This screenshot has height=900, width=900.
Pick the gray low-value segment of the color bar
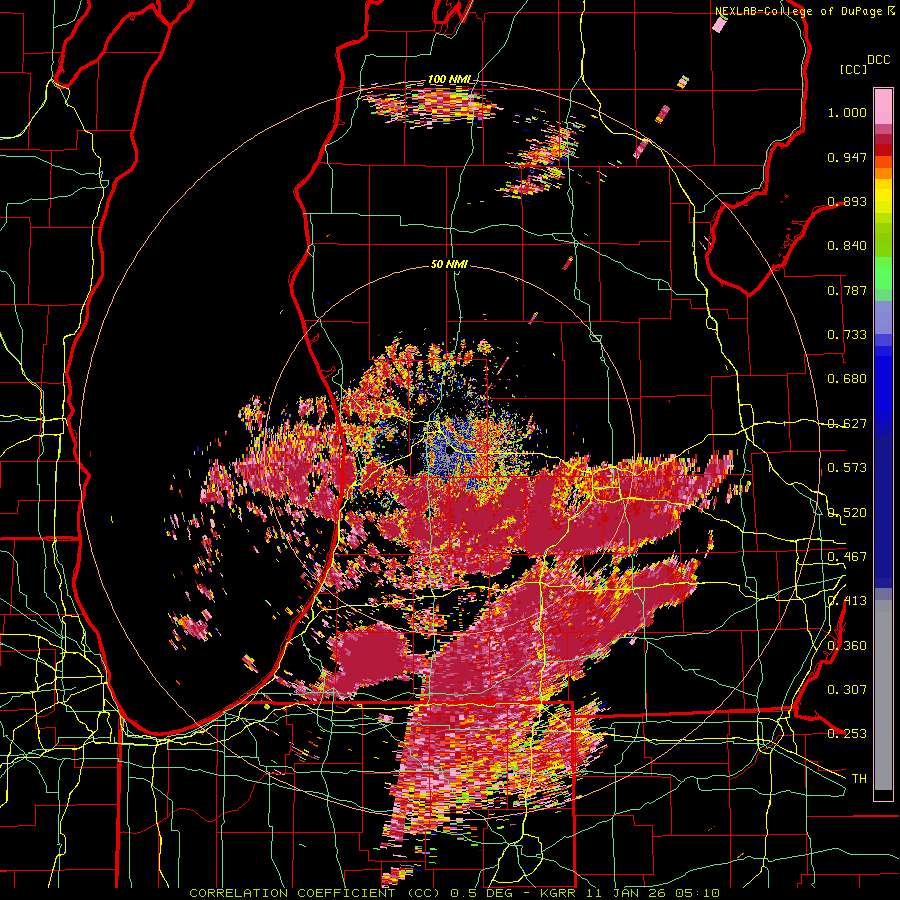[x=883, y=695]
